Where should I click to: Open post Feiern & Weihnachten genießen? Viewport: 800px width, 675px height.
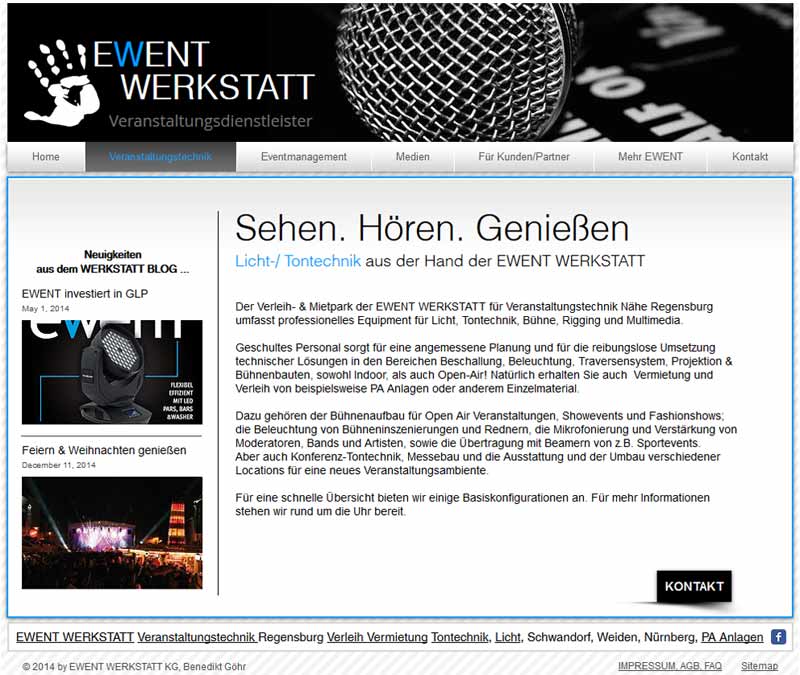[x=104, y=451]
